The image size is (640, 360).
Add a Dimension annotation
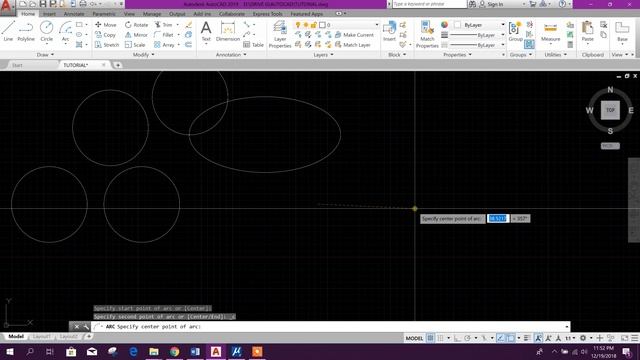tap(228, 31)
